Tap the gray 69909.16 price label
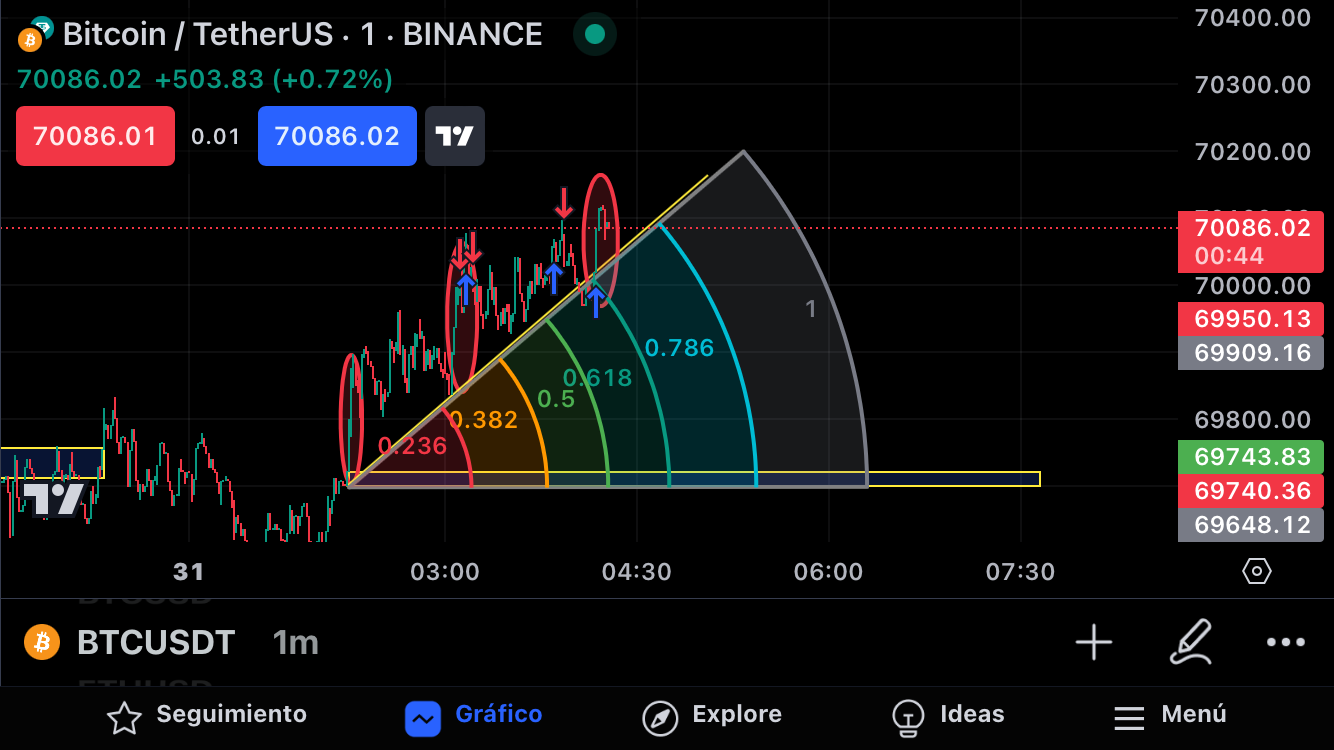1334x750 pixels. click(1251, 353)
